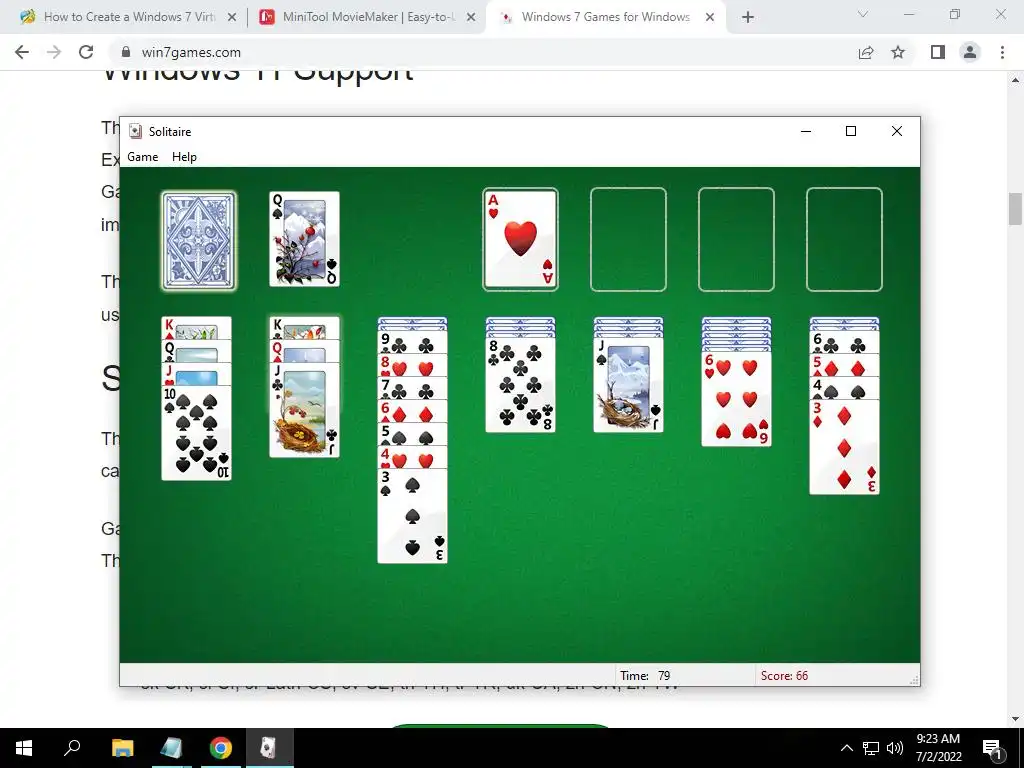The width and height of the screenshot is (1024, 768).
Task: Select the Jack of Spades card
Action: (x=628, y=385)
